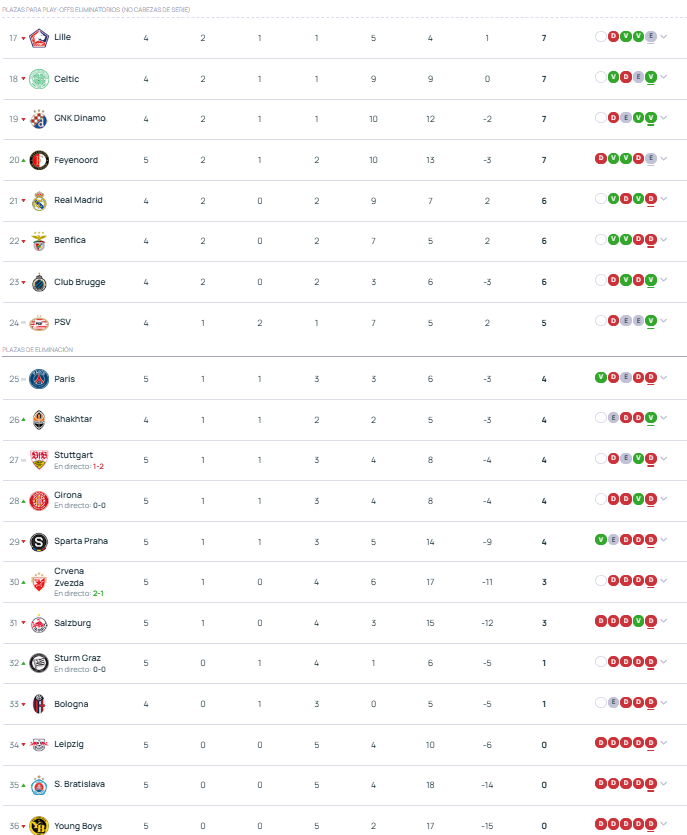Expand the PSV row chevron
687x835 pixels.
tap(664, 321)
